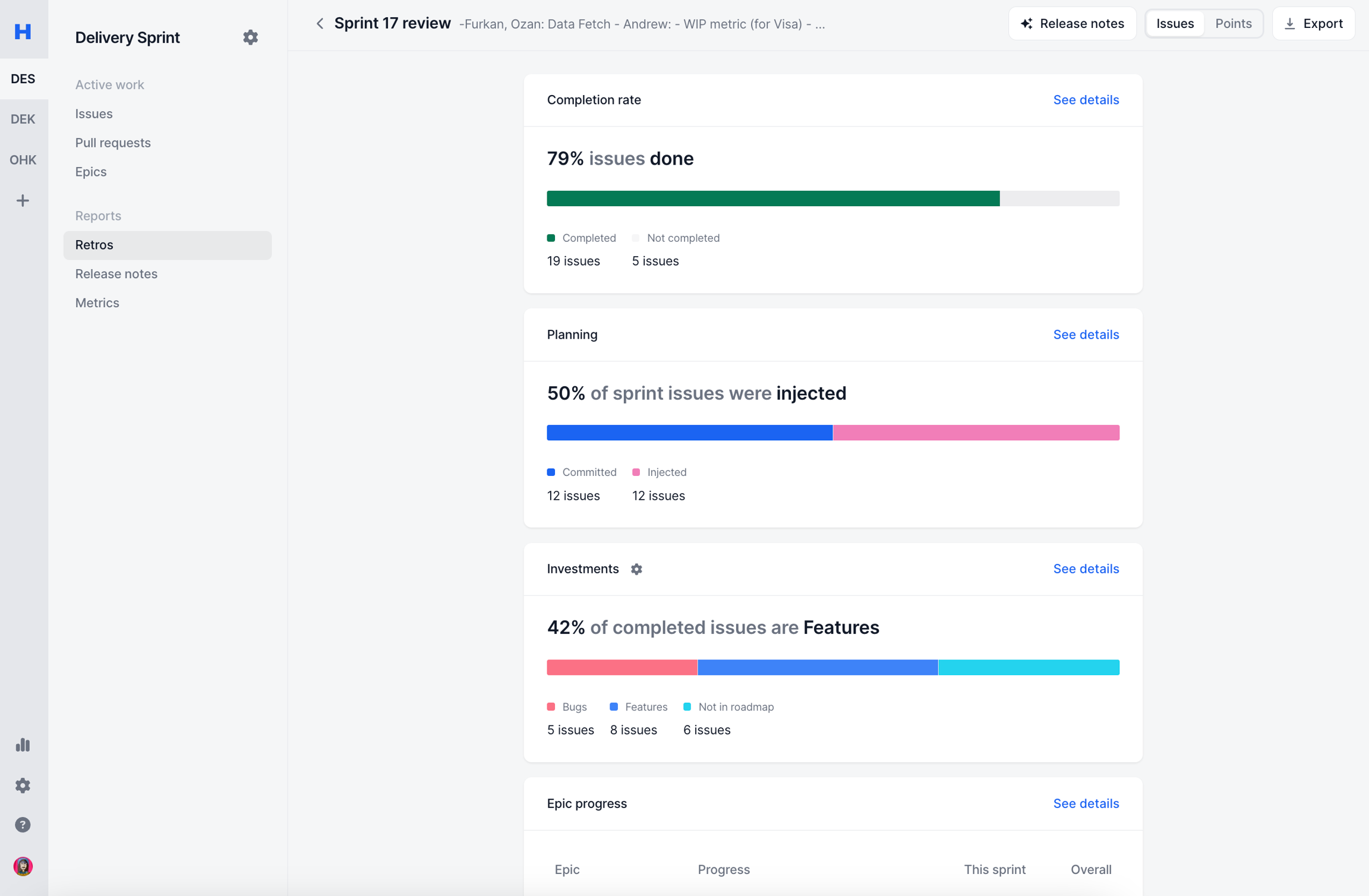Click the add workspace plus icon
1369x896 pixels.
[x=23, y=201]
